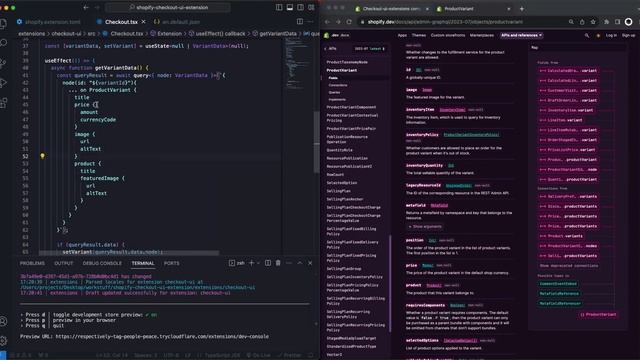
Task: Open the customize layout icon in VS Code
Action: 311,7
